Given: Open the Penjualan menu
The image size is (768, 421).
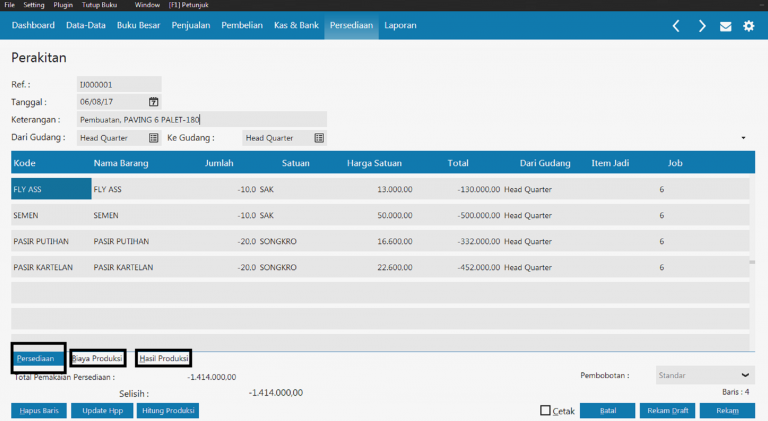Looking at the screenshot, I should (191, 25).
